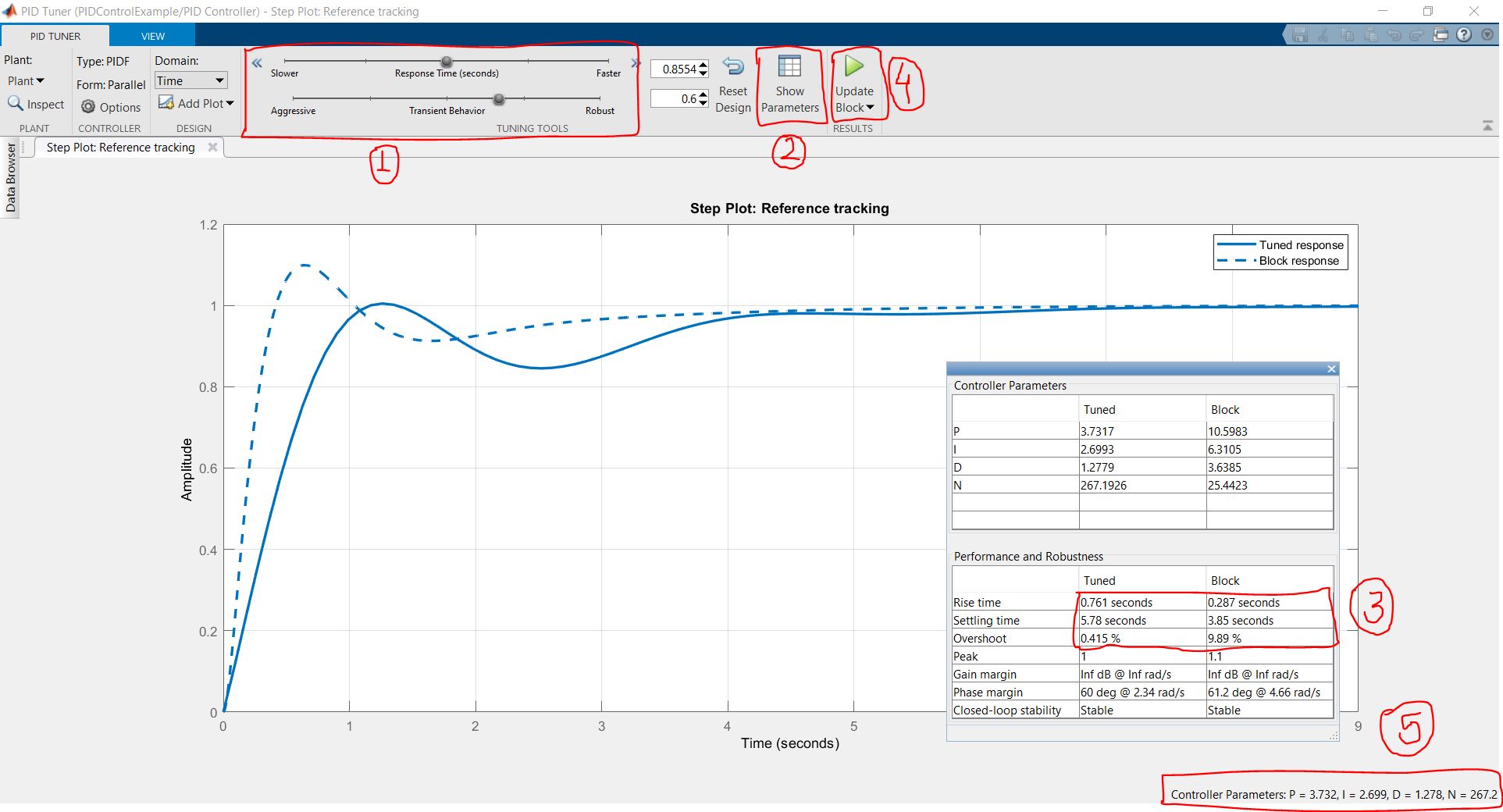Click the Add Plot icon
This screenshot has height=812, width=1503.
tap(166, 102)
